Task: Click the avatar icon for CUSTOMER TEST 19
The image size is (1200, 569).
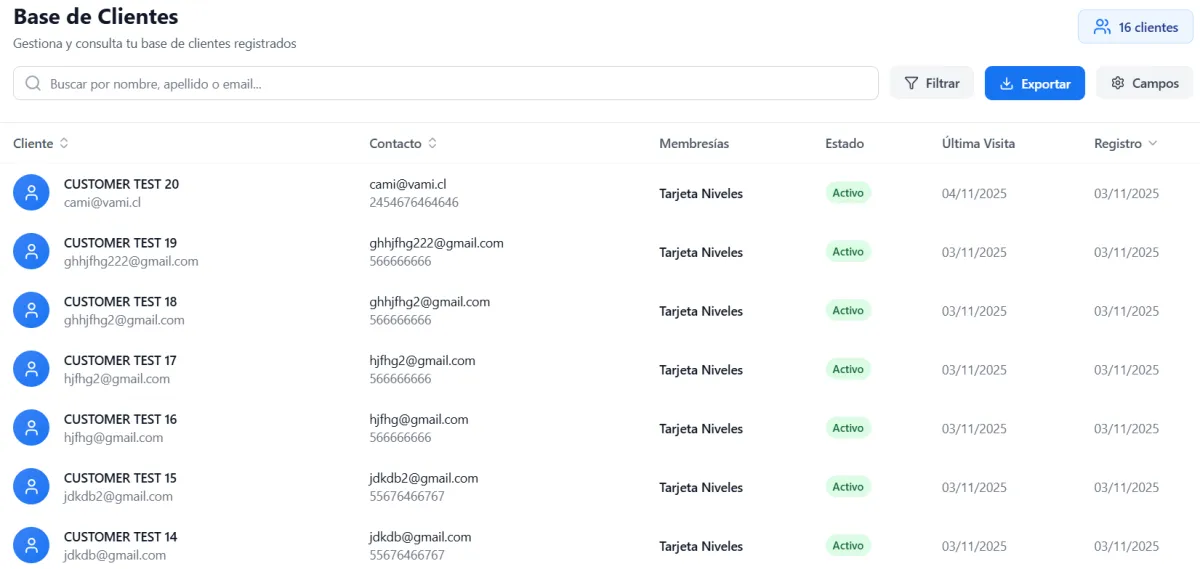Action: point(31,252)
